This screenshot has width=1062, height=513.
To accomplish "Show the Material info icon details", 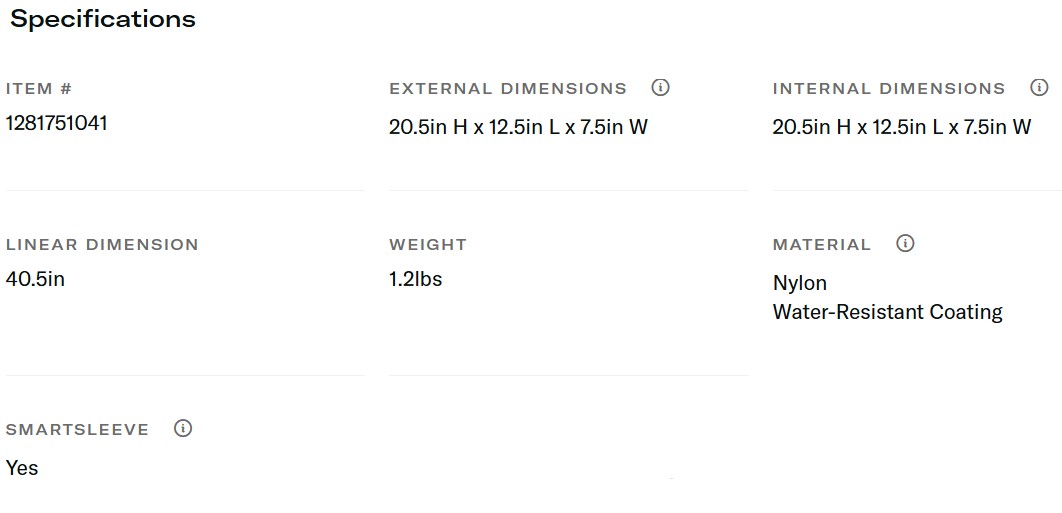I will coord(905,243).
